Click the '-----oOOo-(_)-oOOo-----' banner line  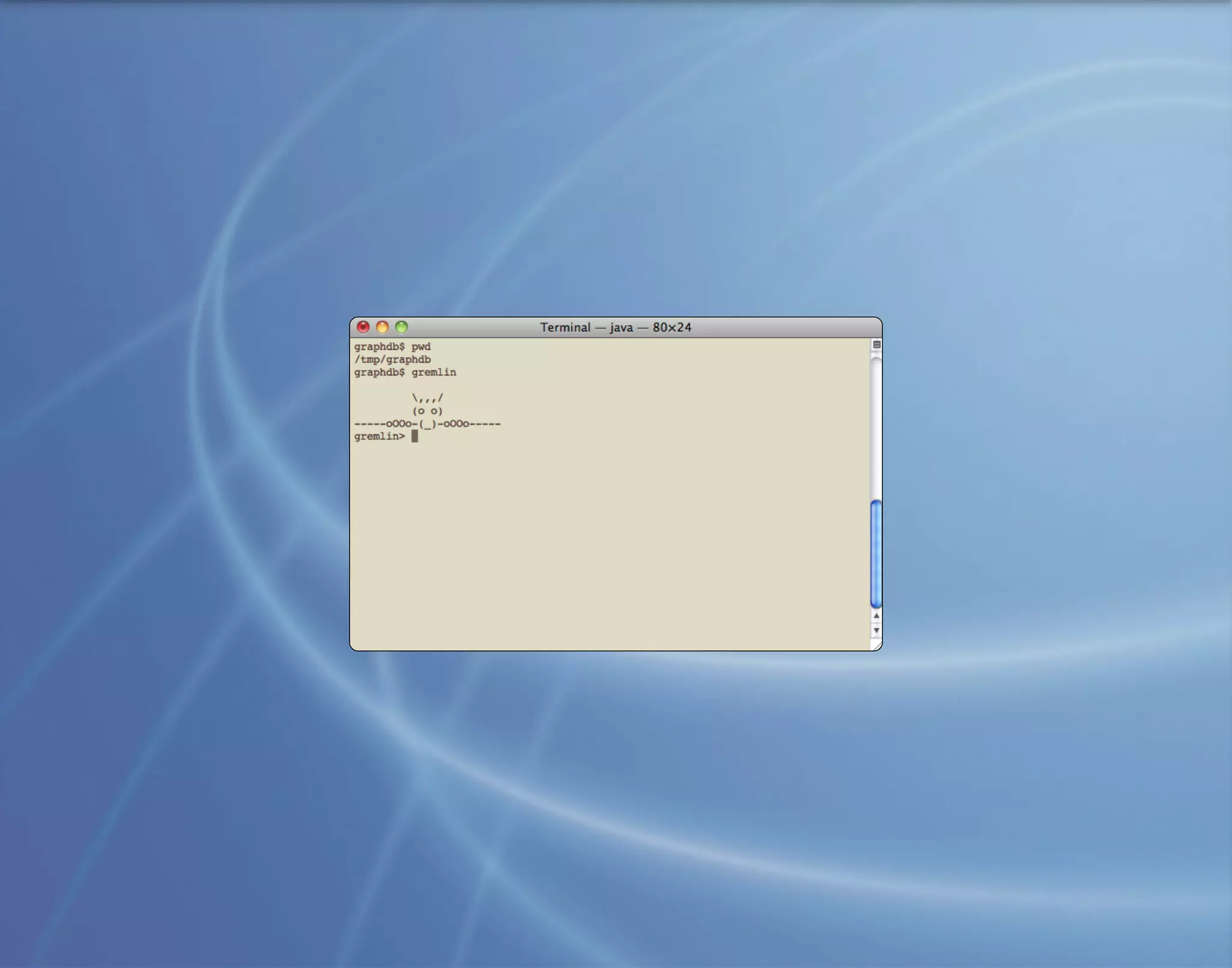pyautogui.click(x=427, y=424)
